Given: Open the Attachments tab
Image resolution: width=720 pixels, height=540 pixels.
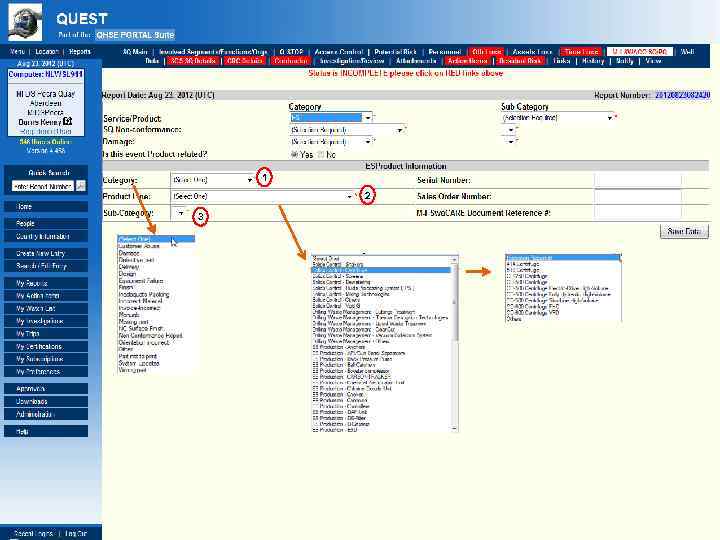Looking at the screenshot, I should pos(416,61).
